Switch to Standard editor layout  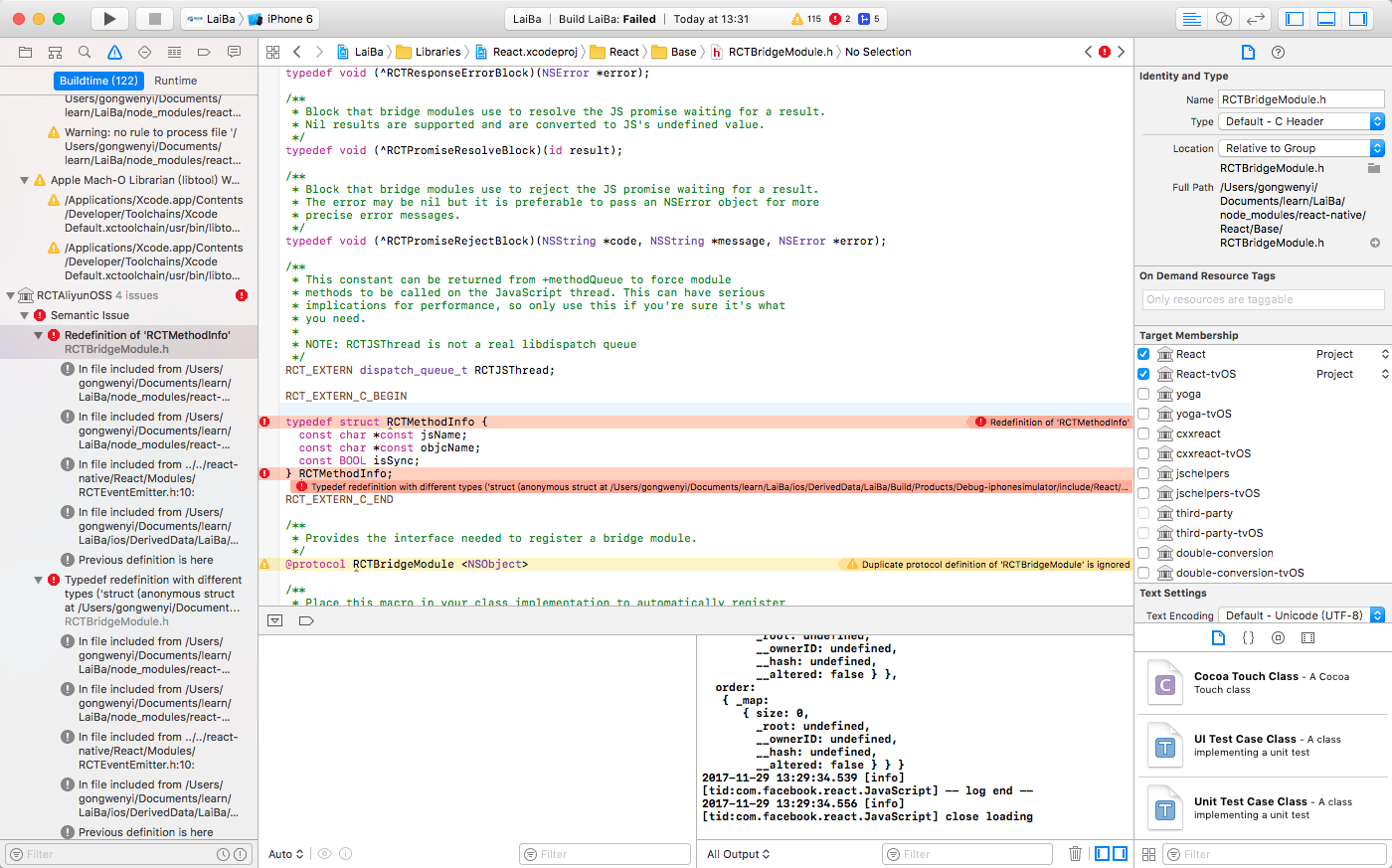click(1192, 19)
